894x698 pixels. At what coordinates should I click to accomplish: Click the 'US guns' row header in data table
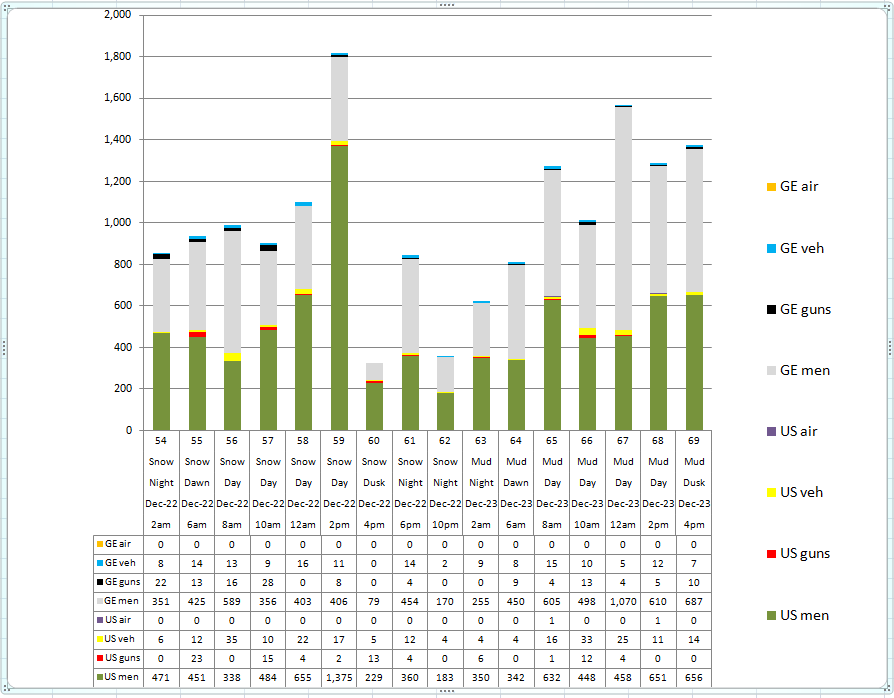coord(119,658)
